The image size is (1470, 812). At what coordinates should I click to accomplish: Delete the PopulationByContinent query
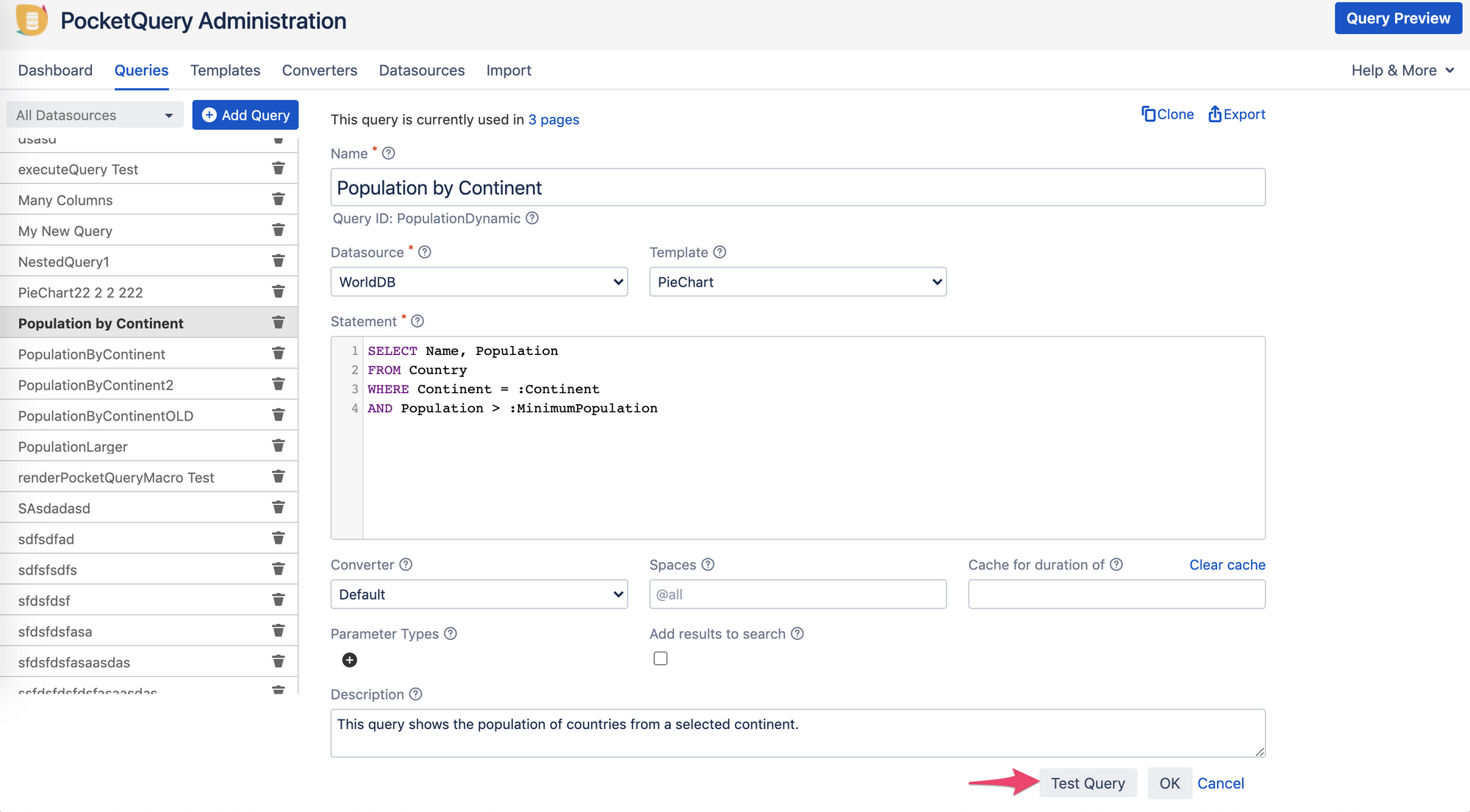point(279,353)
